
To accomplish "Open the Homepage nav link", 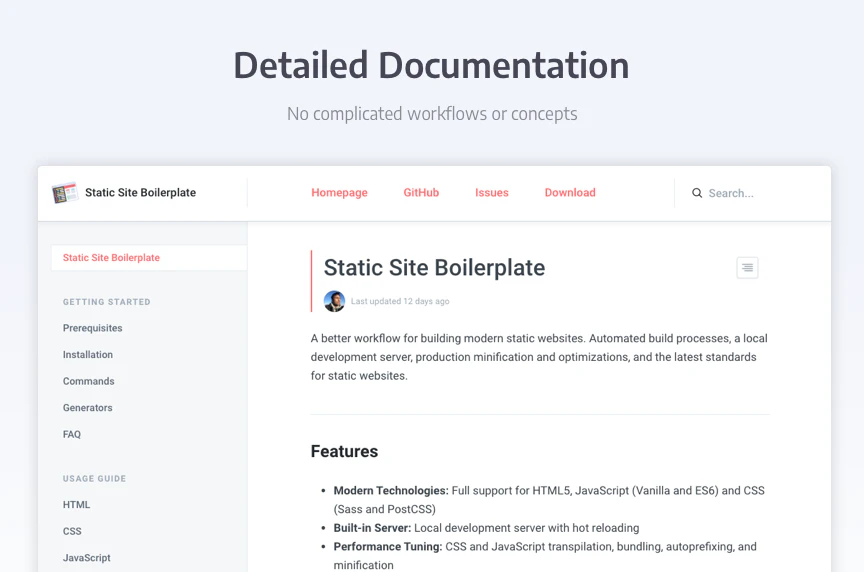I will point(339,192).
